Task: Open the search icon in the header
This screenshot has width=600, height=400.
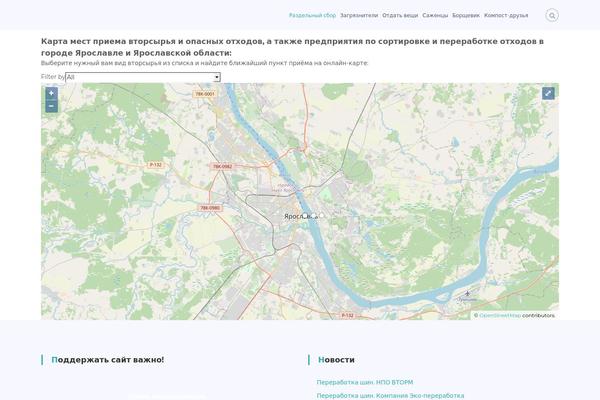Action: pyautogui.click(x=551, y=16)
